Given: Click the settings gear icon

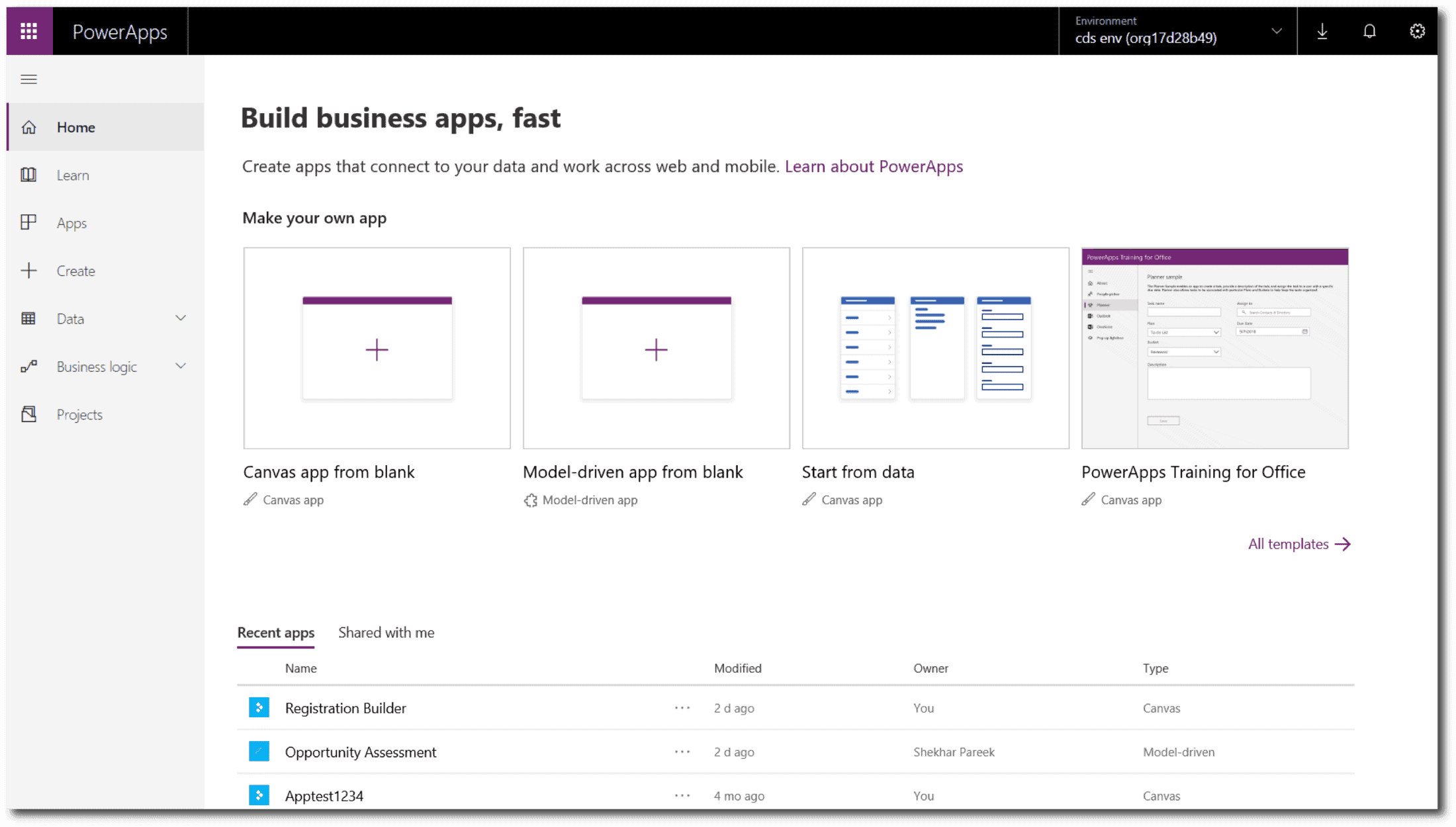Looking at the screenshot, I should click(1418, 30).
